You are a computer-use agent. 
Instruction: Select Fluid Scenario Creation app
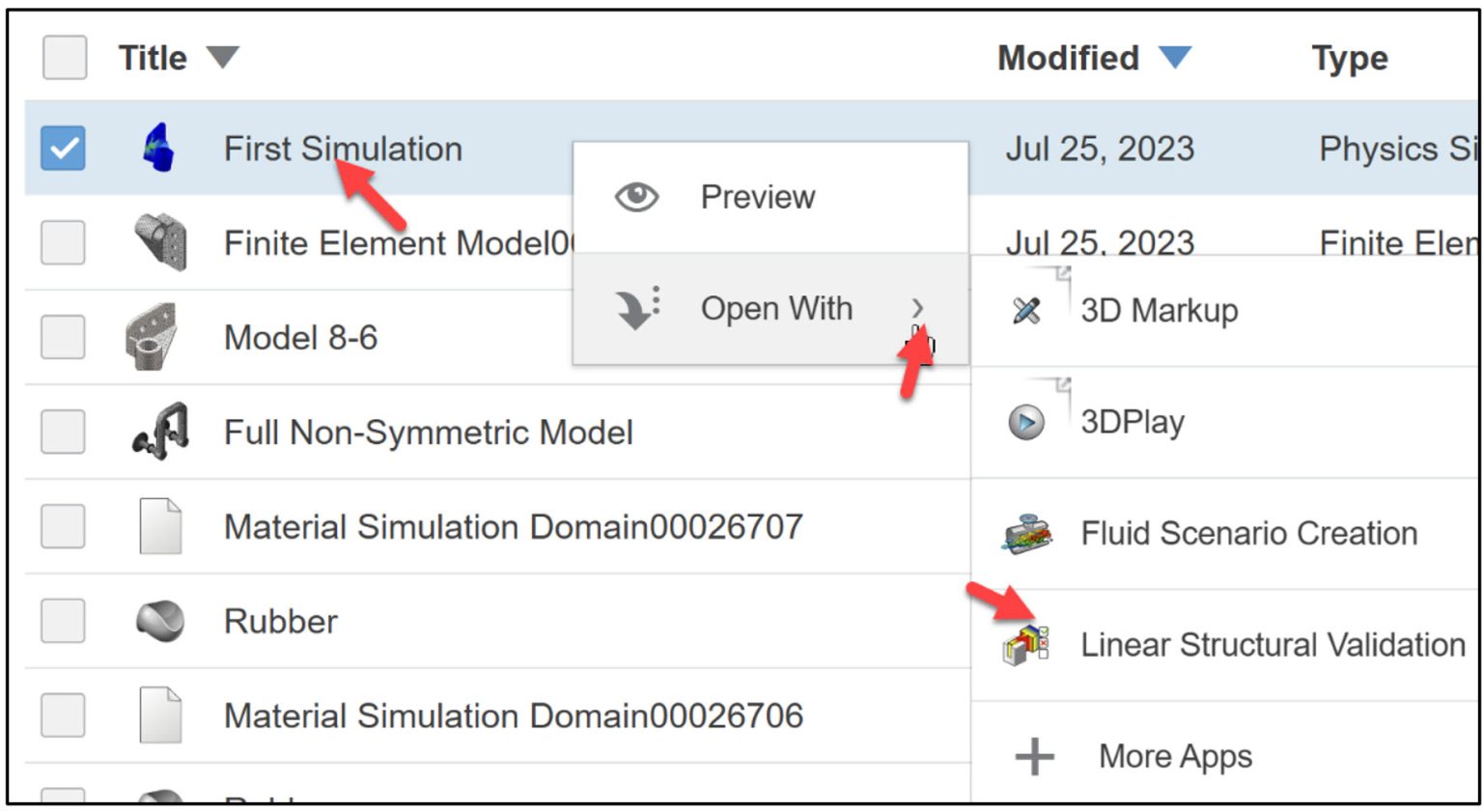[1248, 532]
